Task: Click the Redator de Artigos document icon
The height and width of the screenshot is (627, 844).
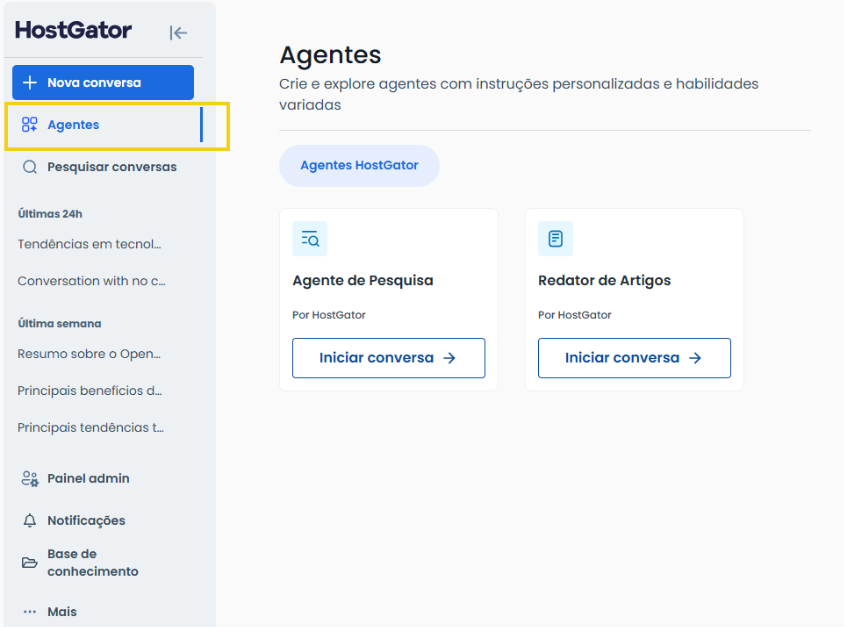Action: 555,238
